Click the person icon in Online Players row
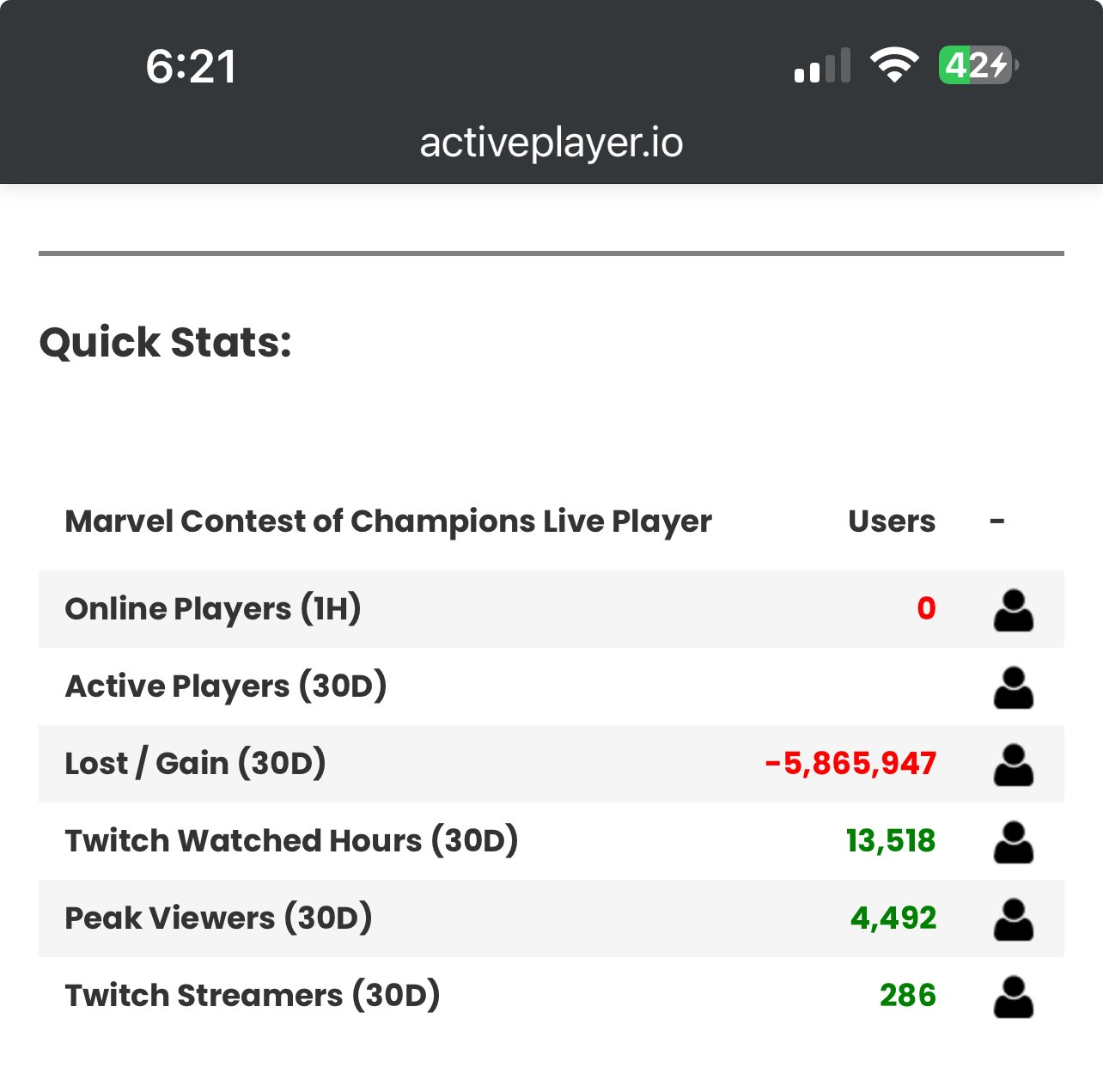Image resolution: width=1103 pixels, height=1092 pixels. click(1014, 610)
